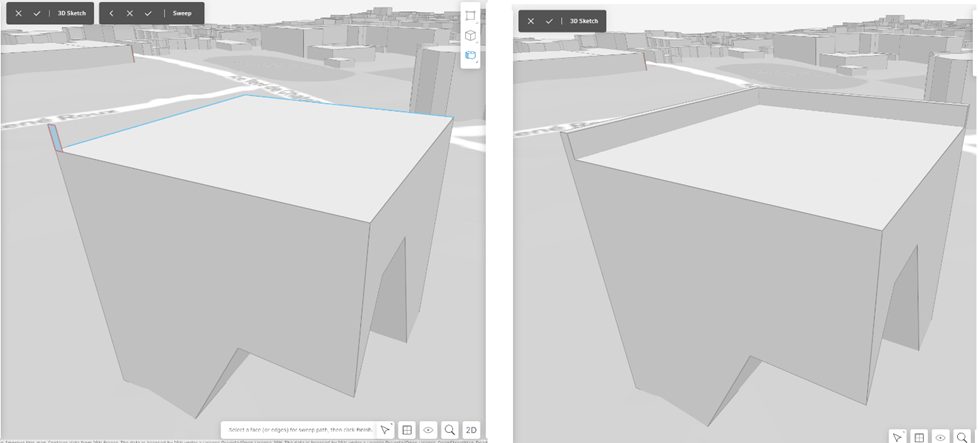
Task: Click the search magnifier in left viewport
Action: click(450, 430)
